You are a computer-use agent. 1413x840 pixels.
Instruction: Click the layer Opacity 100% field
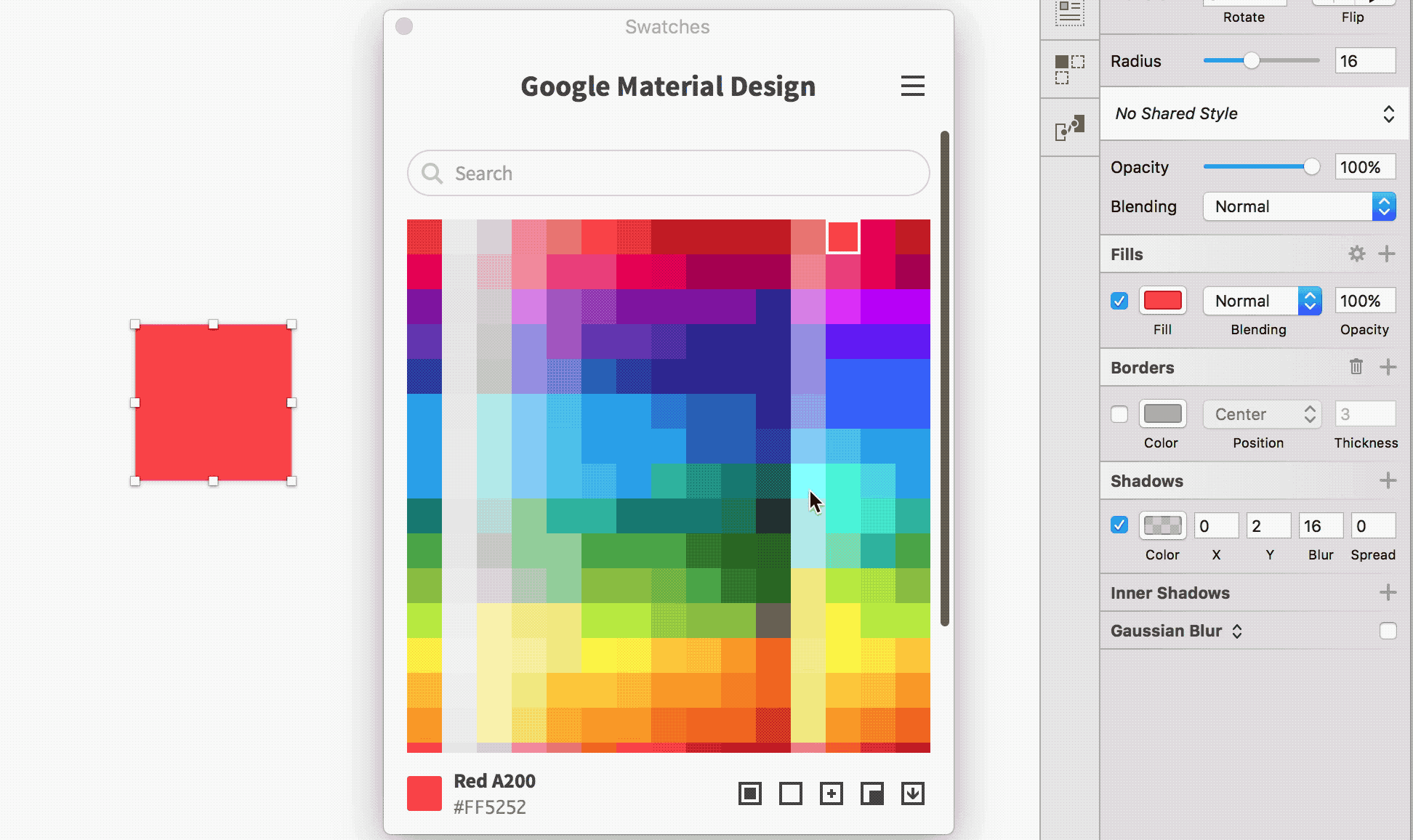point(1365,167)
